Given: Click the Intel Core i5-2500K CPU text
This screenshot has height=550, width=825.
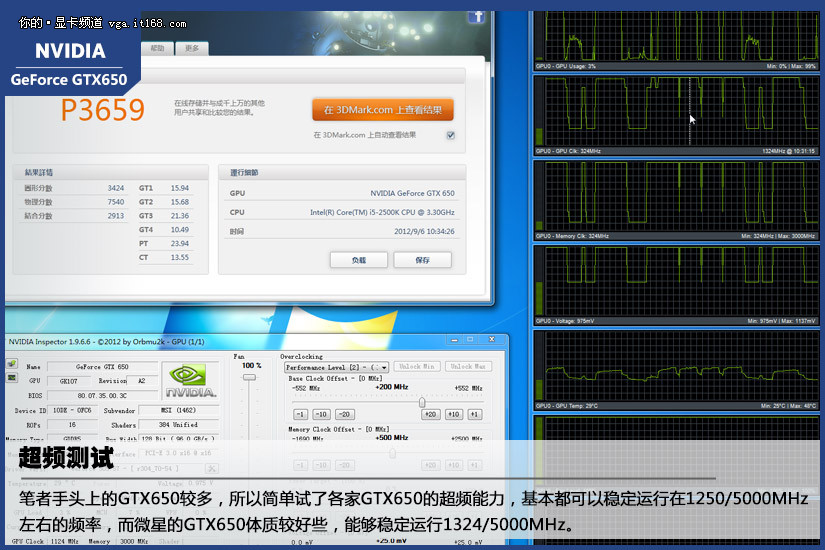Looking at the screenshot, I should [382, 212].
